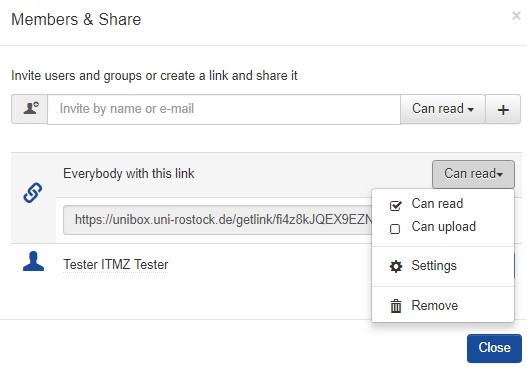Uncheck the Can read checkbox
This screenshot has height=372, width=527.
click(x=395, y=205)
